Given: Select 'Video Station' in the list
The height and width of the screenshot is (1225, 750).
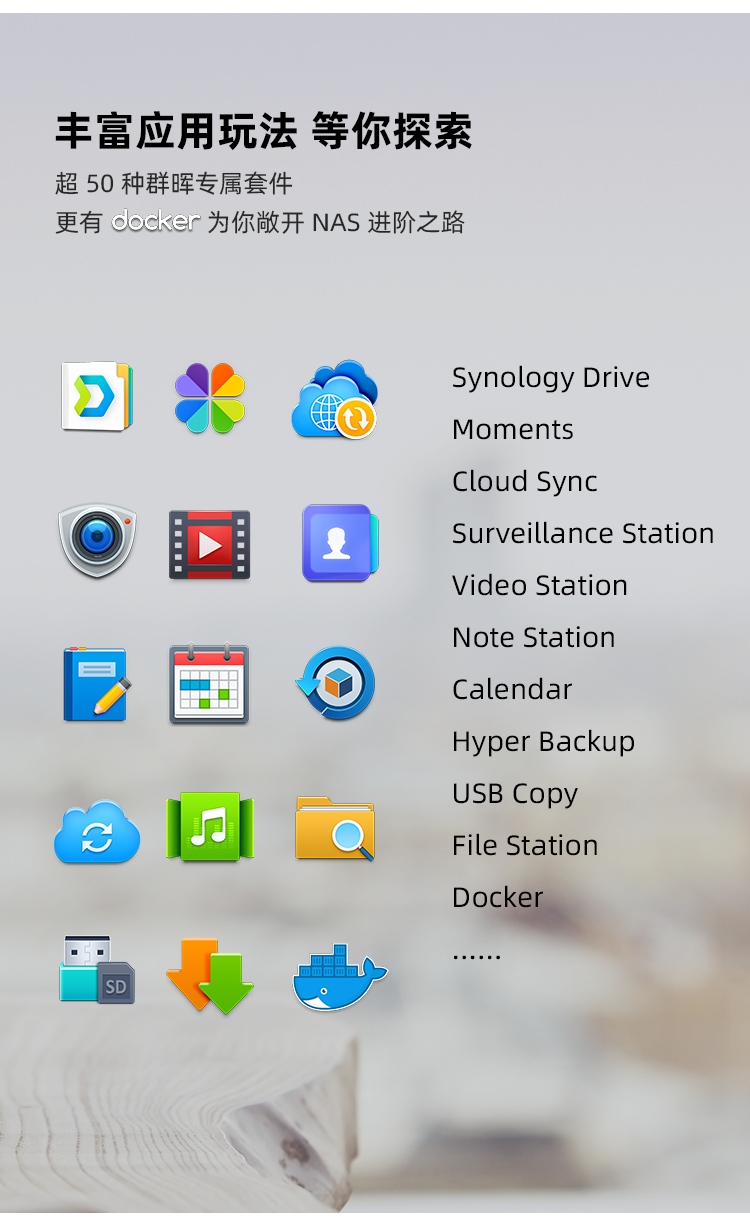Looking at the screenshot, I should [540, 585].
